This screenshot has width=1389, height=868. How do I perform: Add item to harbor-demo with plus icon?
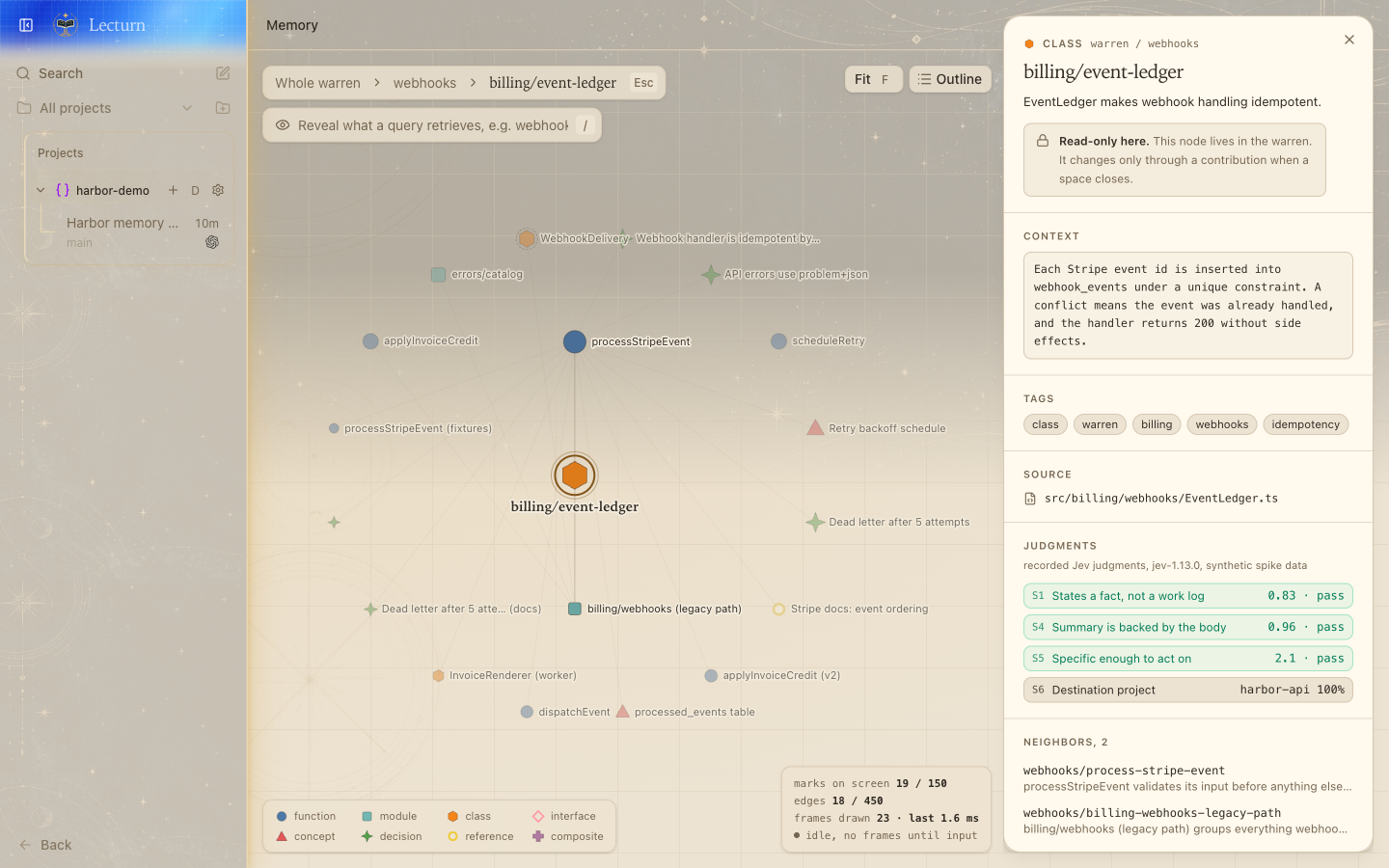[x=174, y=190]
